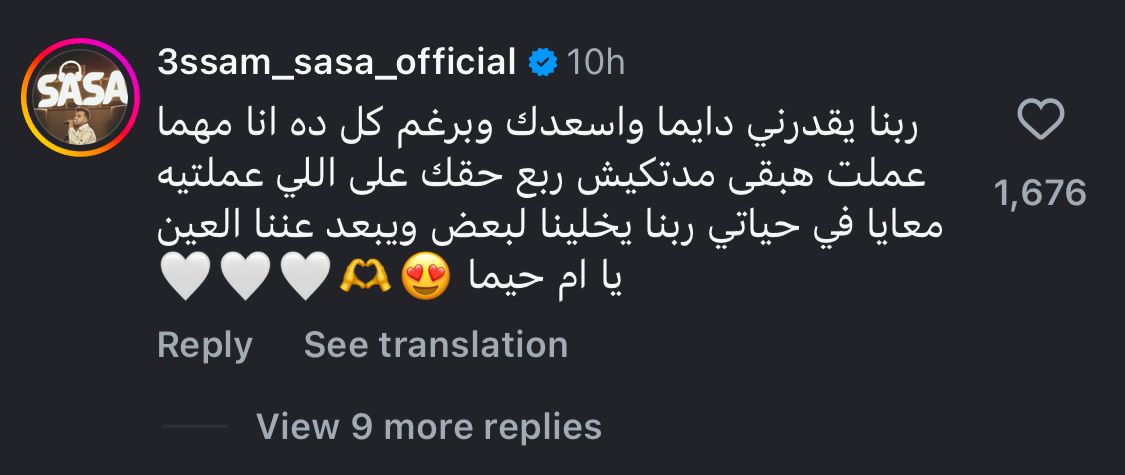1125x475 pixels.
Task: Click the 10h timestamp
Action: click(596, 63)
